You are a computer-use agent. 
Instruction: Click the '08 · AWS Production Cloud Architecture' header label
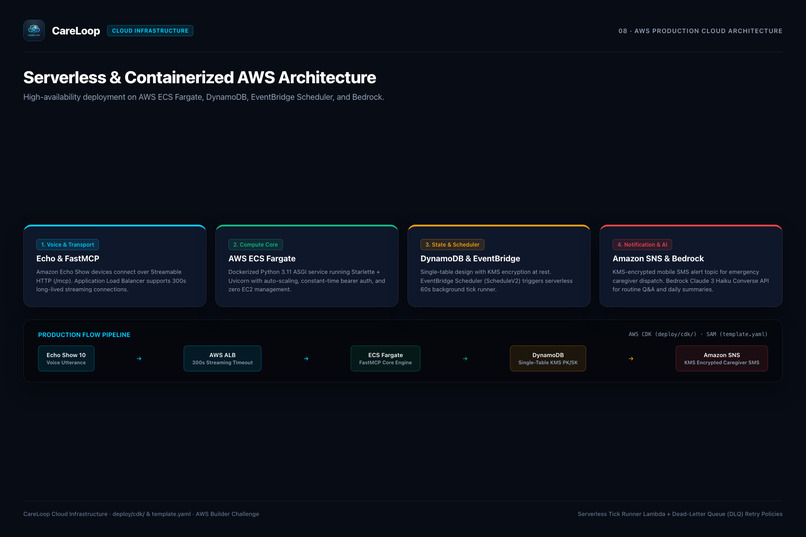point(700,31)
